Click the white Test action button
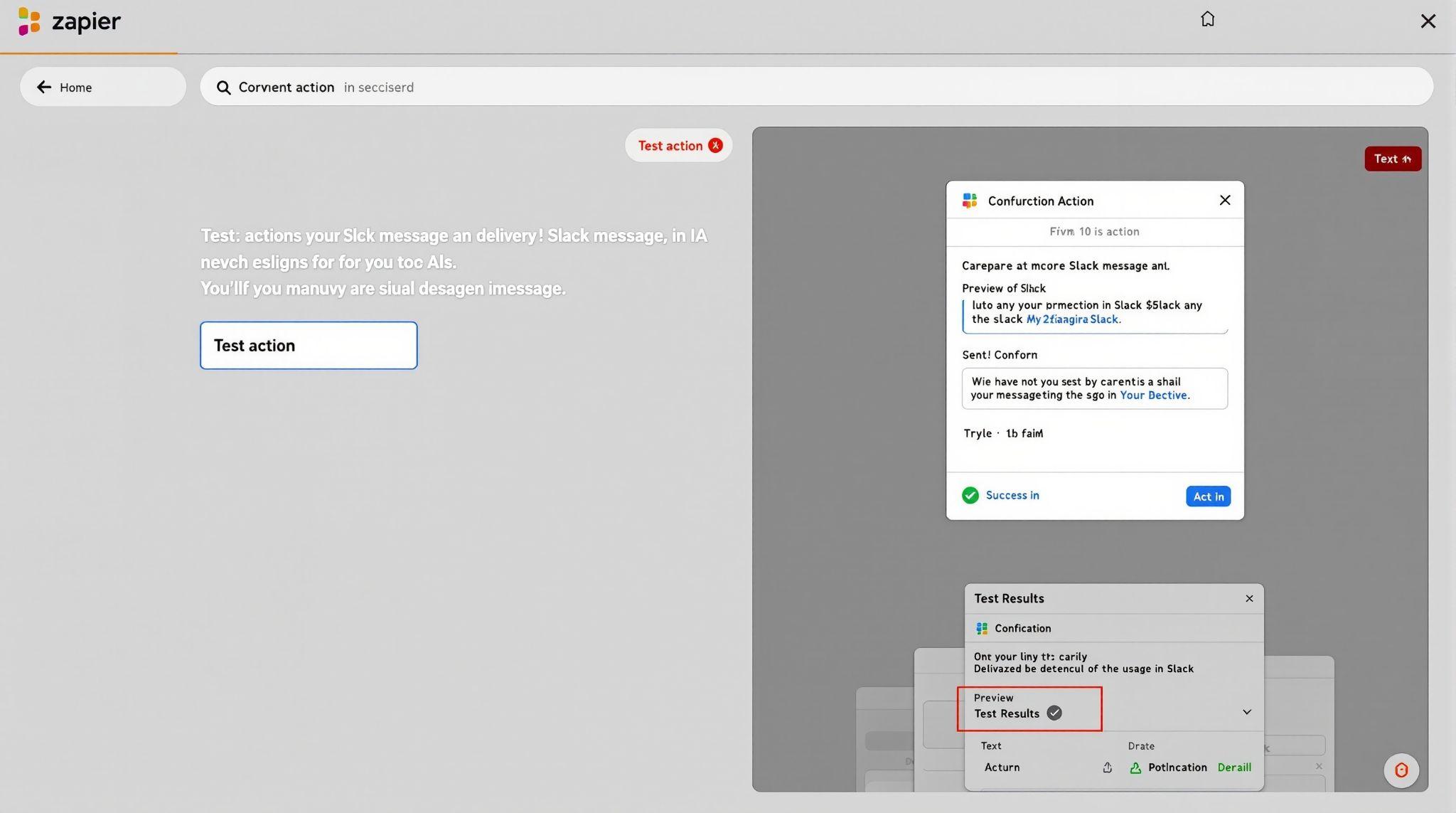1456x813 pixels. [308, 345]
